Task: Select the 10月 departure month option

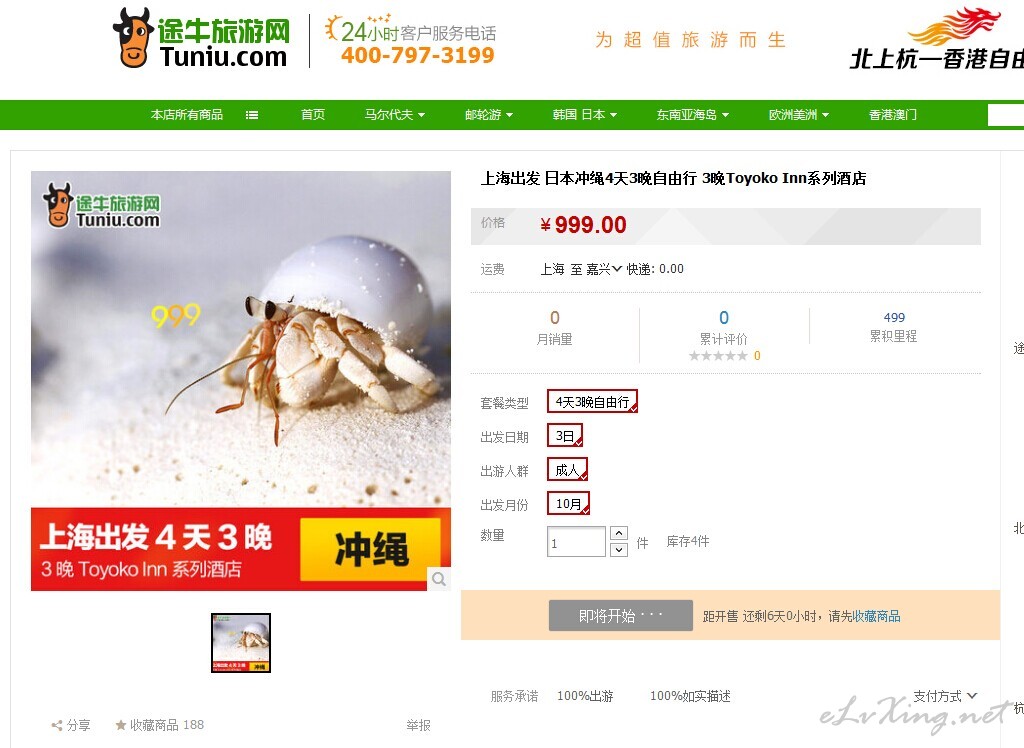Action: [568, 504]
